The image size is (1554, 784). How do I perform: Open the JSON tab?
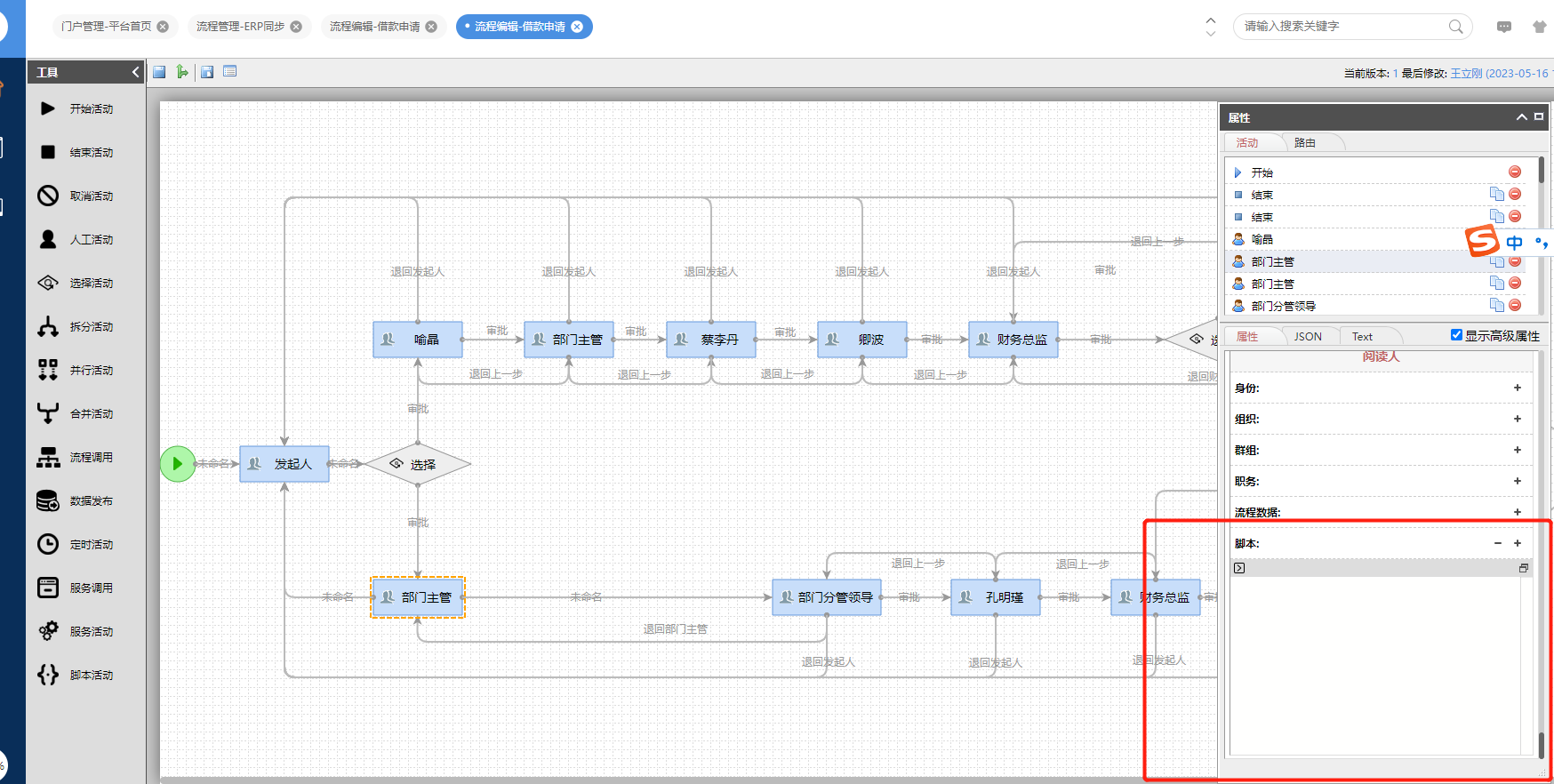pyautogui.click(x=1308, y=336)
